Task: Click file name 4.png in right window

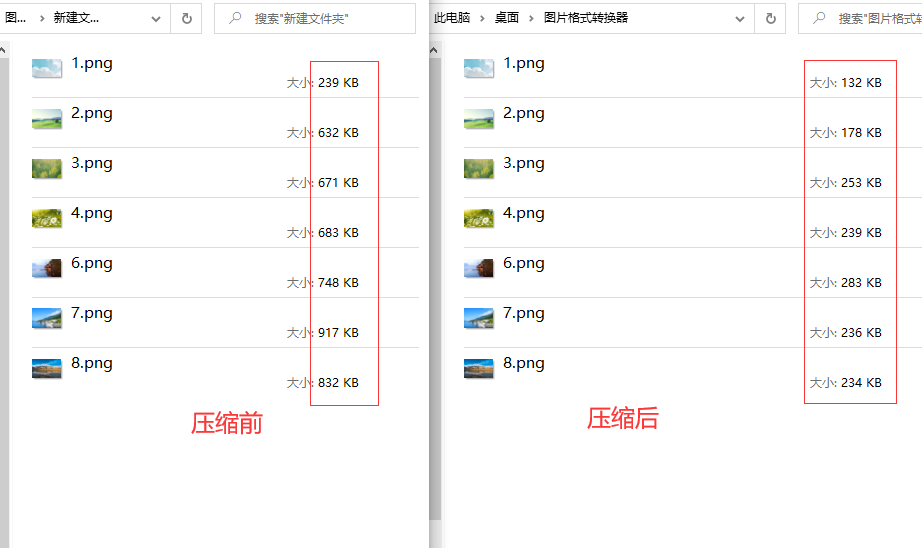Action: 524,213
